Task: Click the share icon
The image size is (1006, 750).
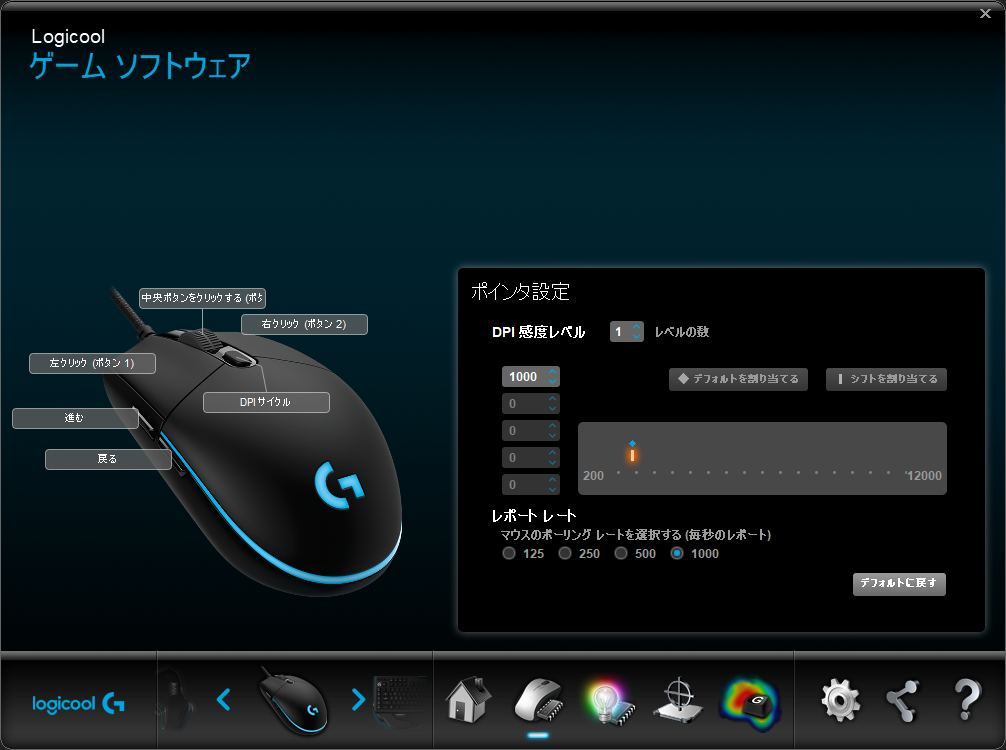Action: pos(902,701)
